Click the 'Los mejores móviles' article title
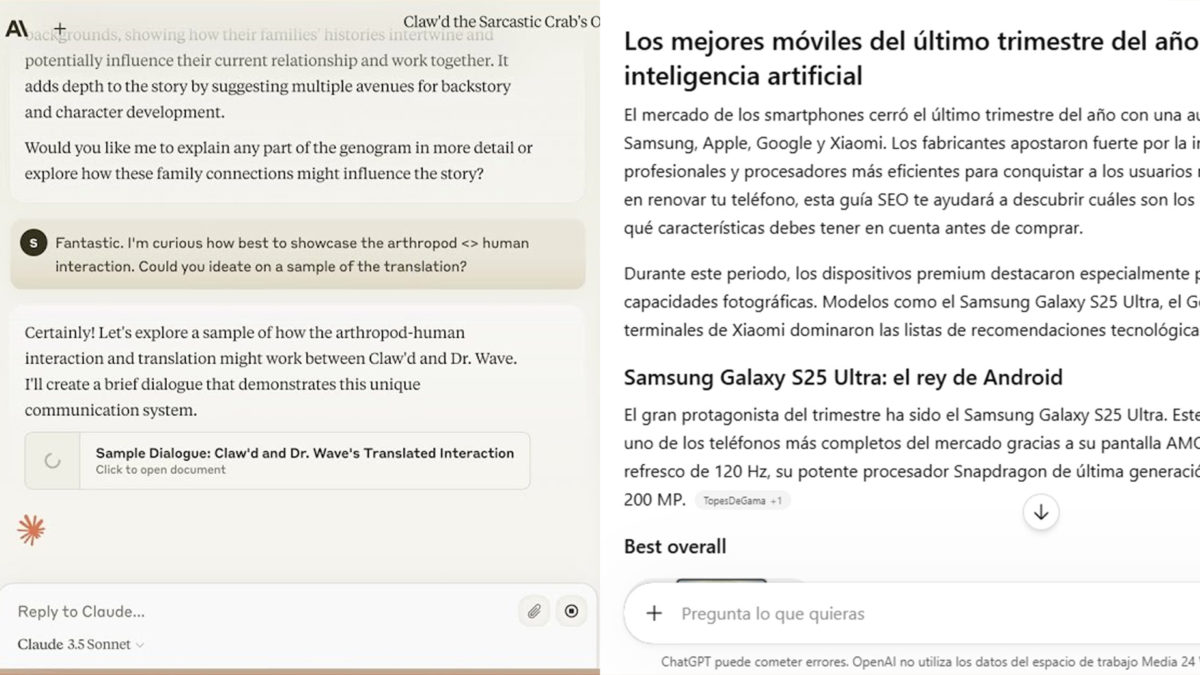 coord(911,58)
